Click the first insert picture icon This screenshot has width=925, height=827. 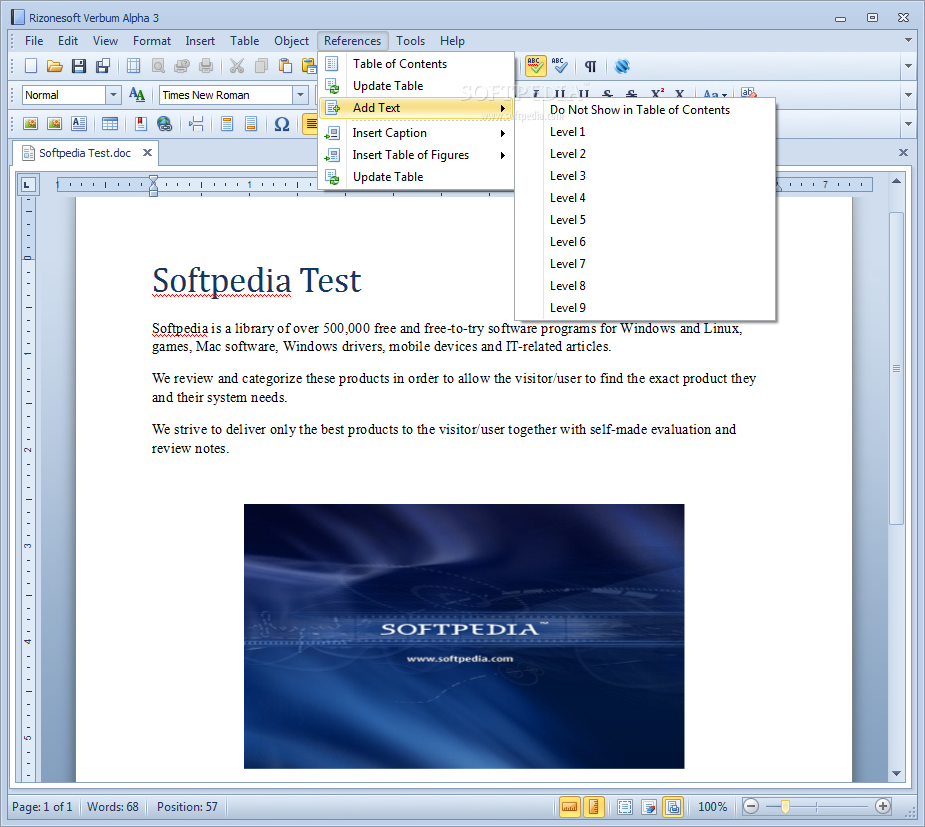point(30,124)
